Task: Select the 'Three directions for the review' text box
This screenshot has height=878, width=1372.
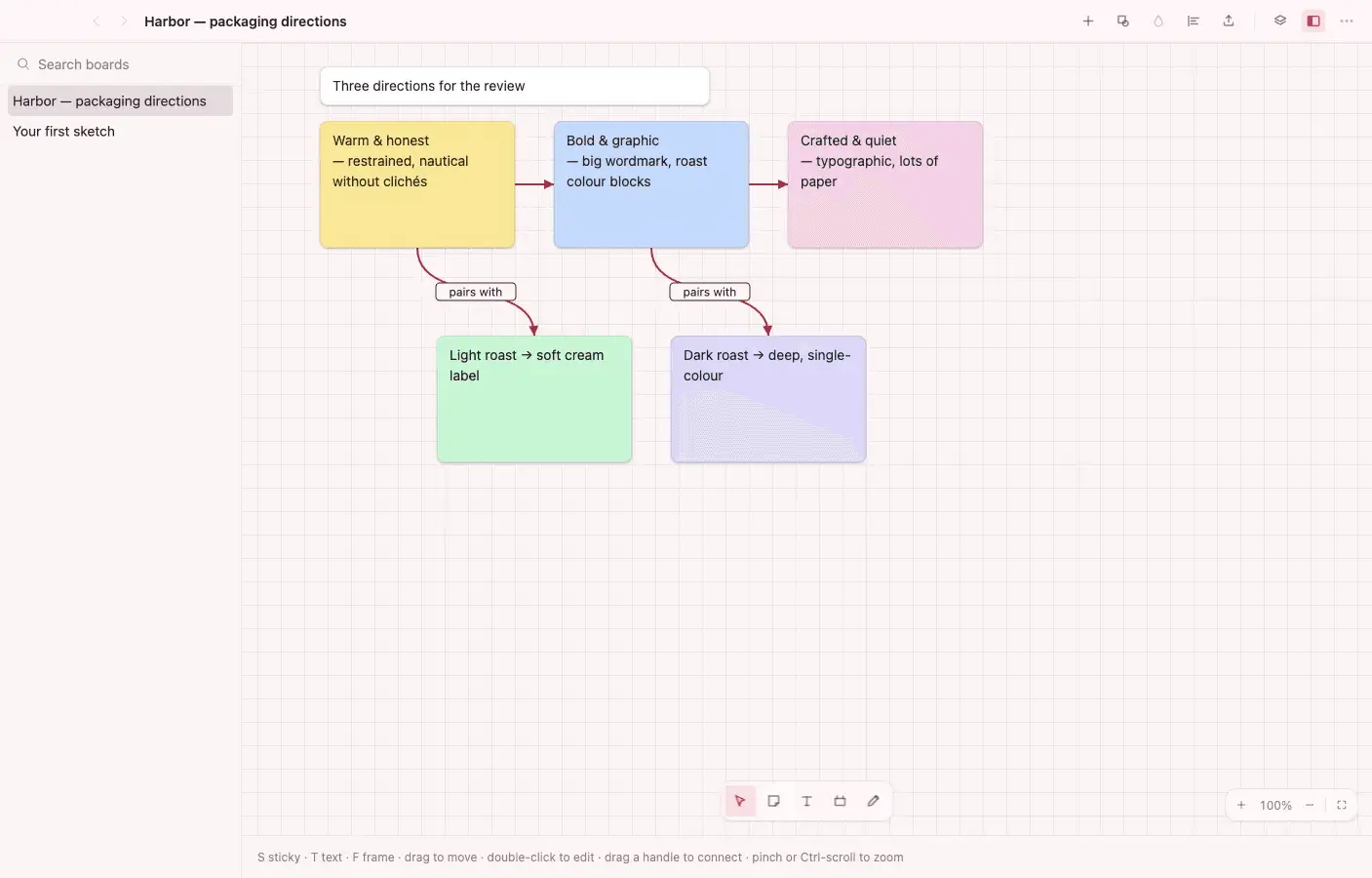Action: [x=515, y=86]
